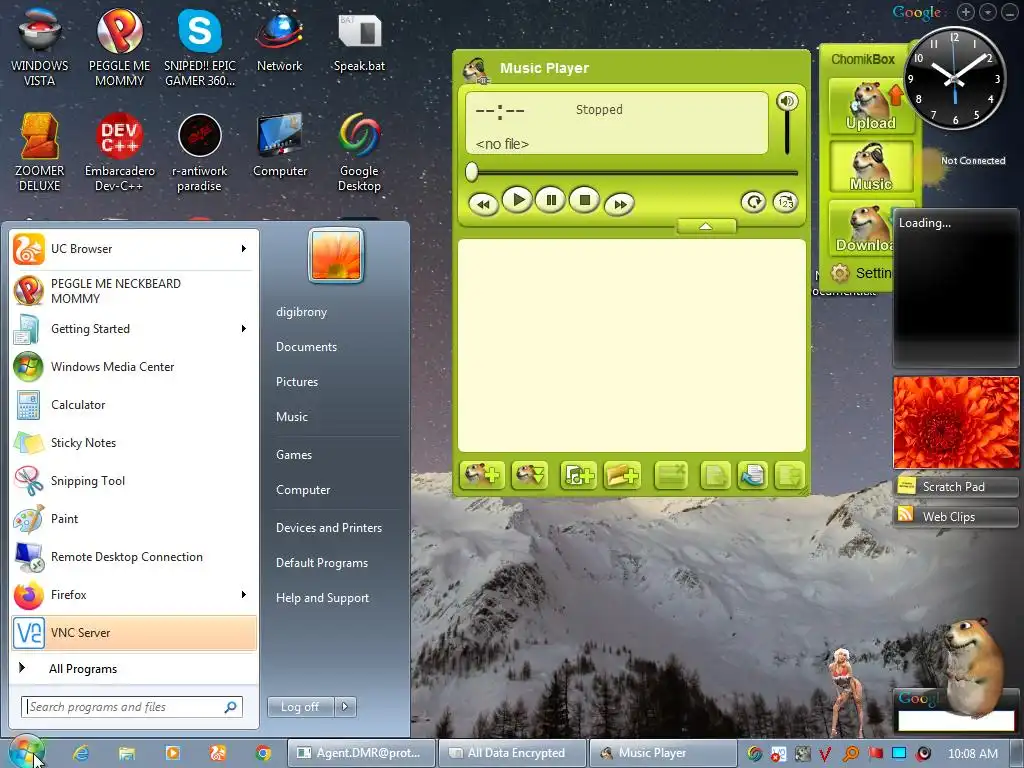
Task: Add a folder to the playlist
Action: click(622, 475)
